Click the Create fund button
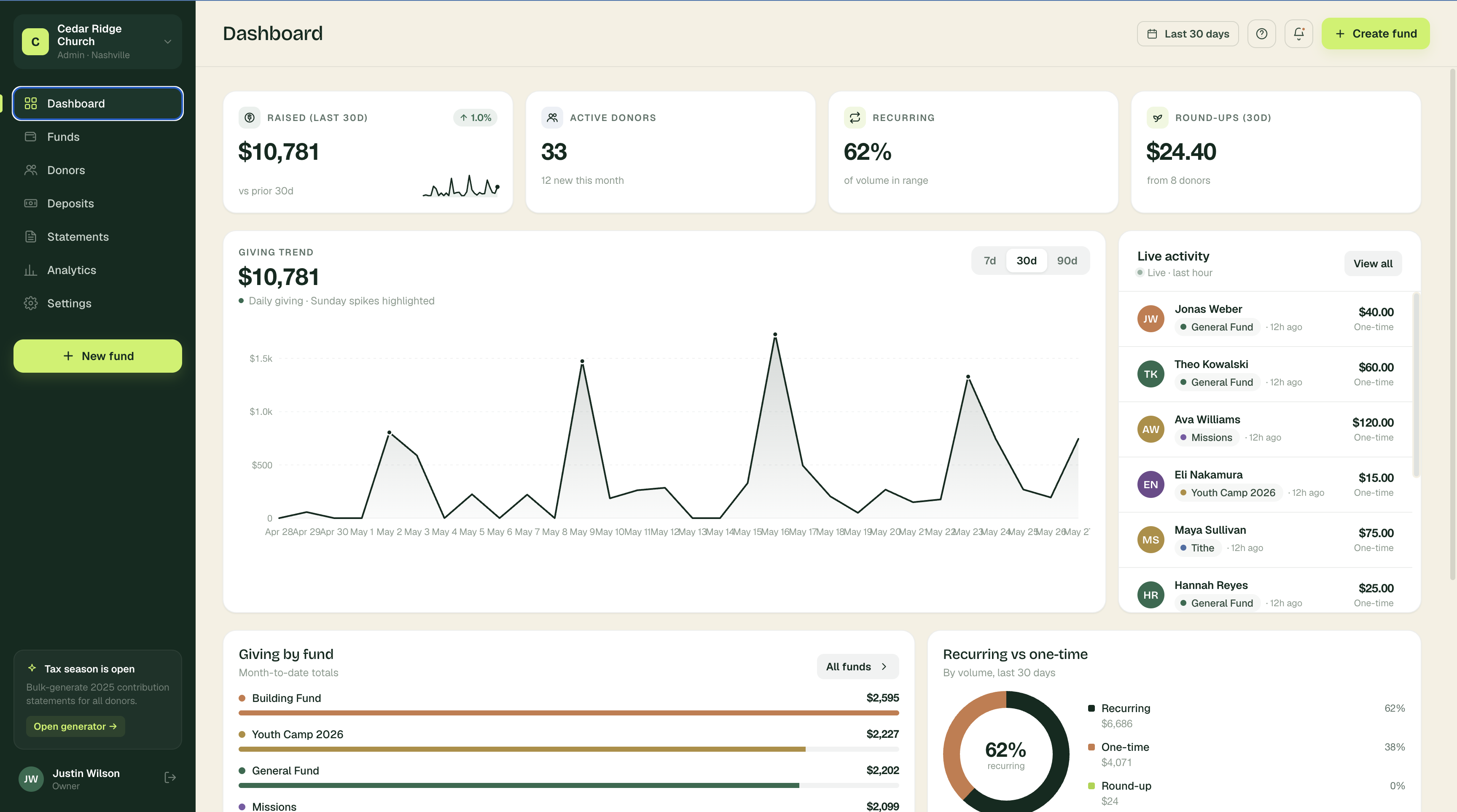 [x=1375, y=34]
